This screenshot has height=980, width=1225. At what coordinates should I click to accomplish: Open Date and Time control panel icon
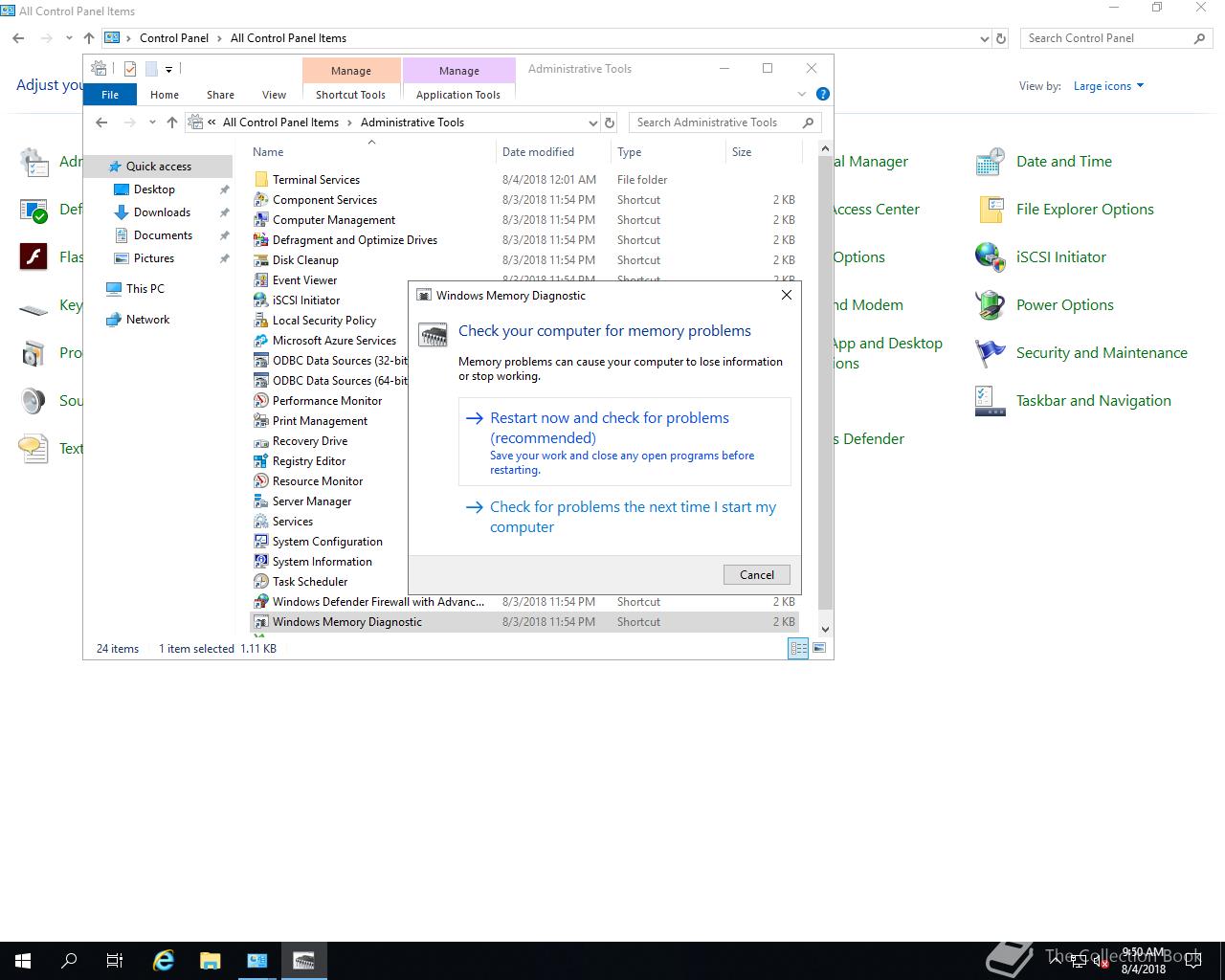[990, 162]
